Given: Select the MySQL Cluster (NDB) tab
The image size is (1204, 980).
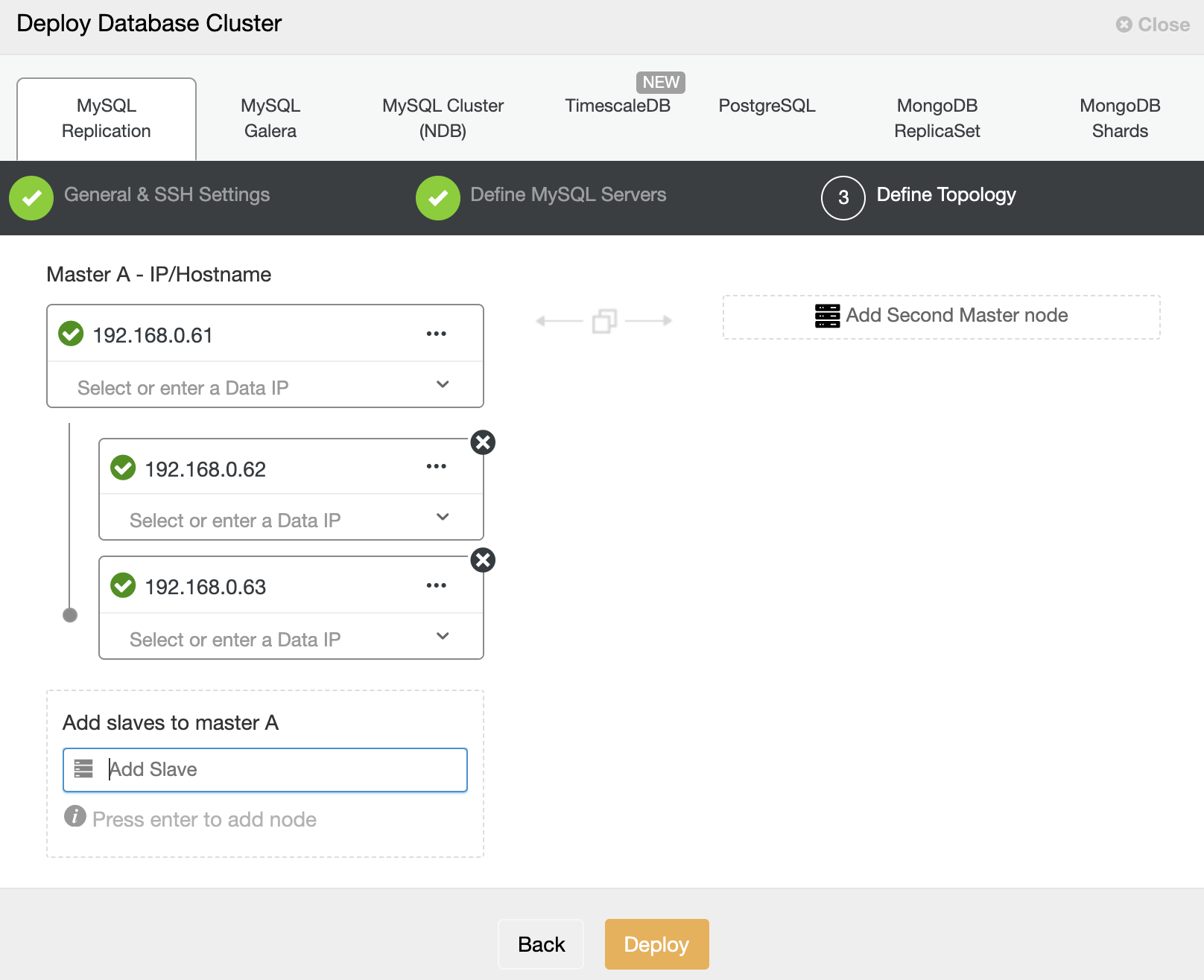Looking at the screenshot, I should (443, 118).
